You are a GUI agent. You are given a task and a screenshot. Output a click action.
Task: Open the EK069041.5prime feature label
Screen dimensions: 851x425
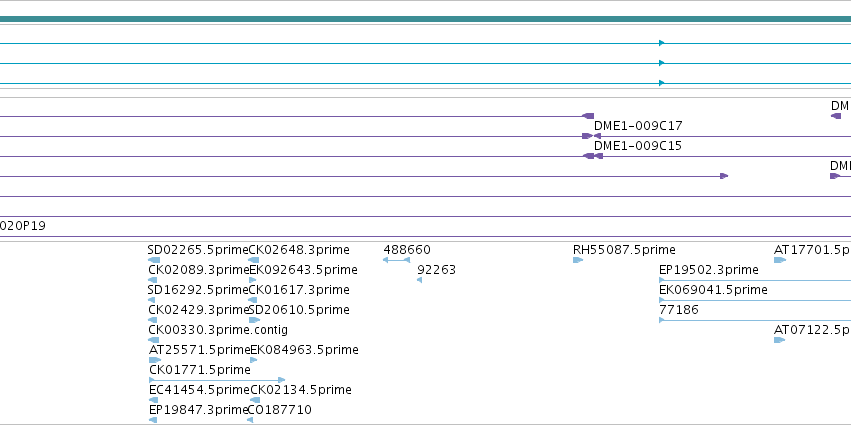click(x=713, y=290)
